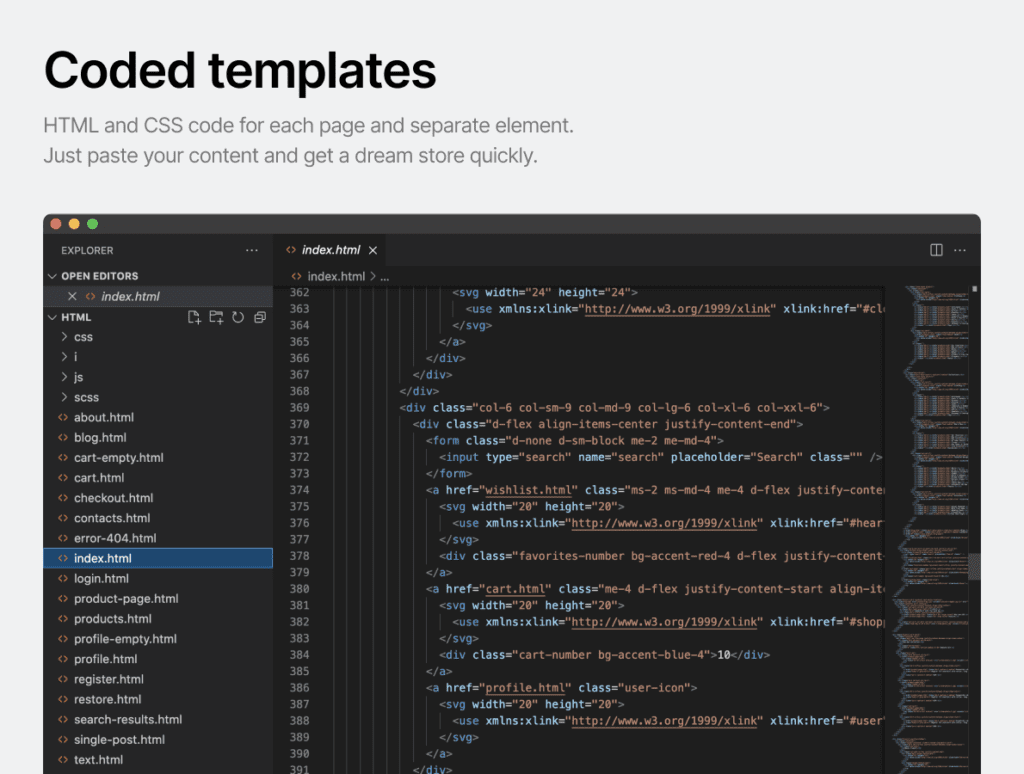Open Explorer panel ellipsis menu
This screenshot has width=1024, height=774.
[x=252, y=250]
